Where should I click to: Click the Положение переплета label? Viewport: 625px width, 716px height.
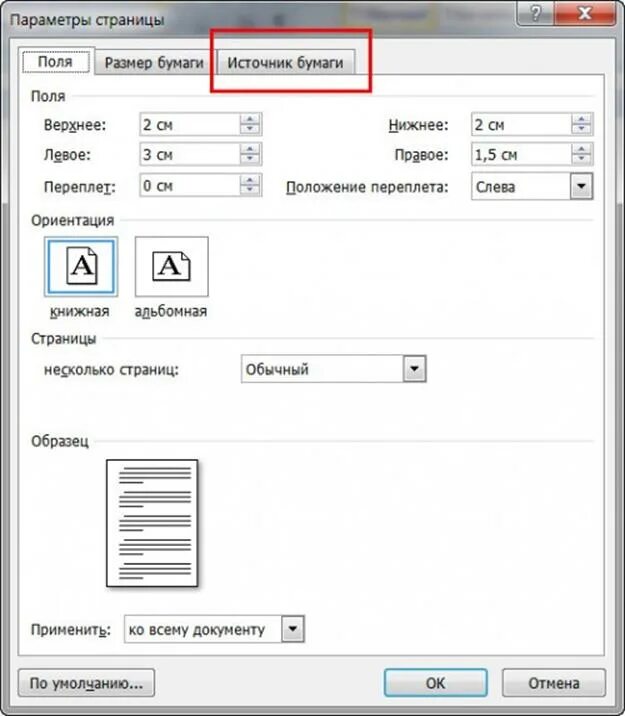tap(367, 187)
